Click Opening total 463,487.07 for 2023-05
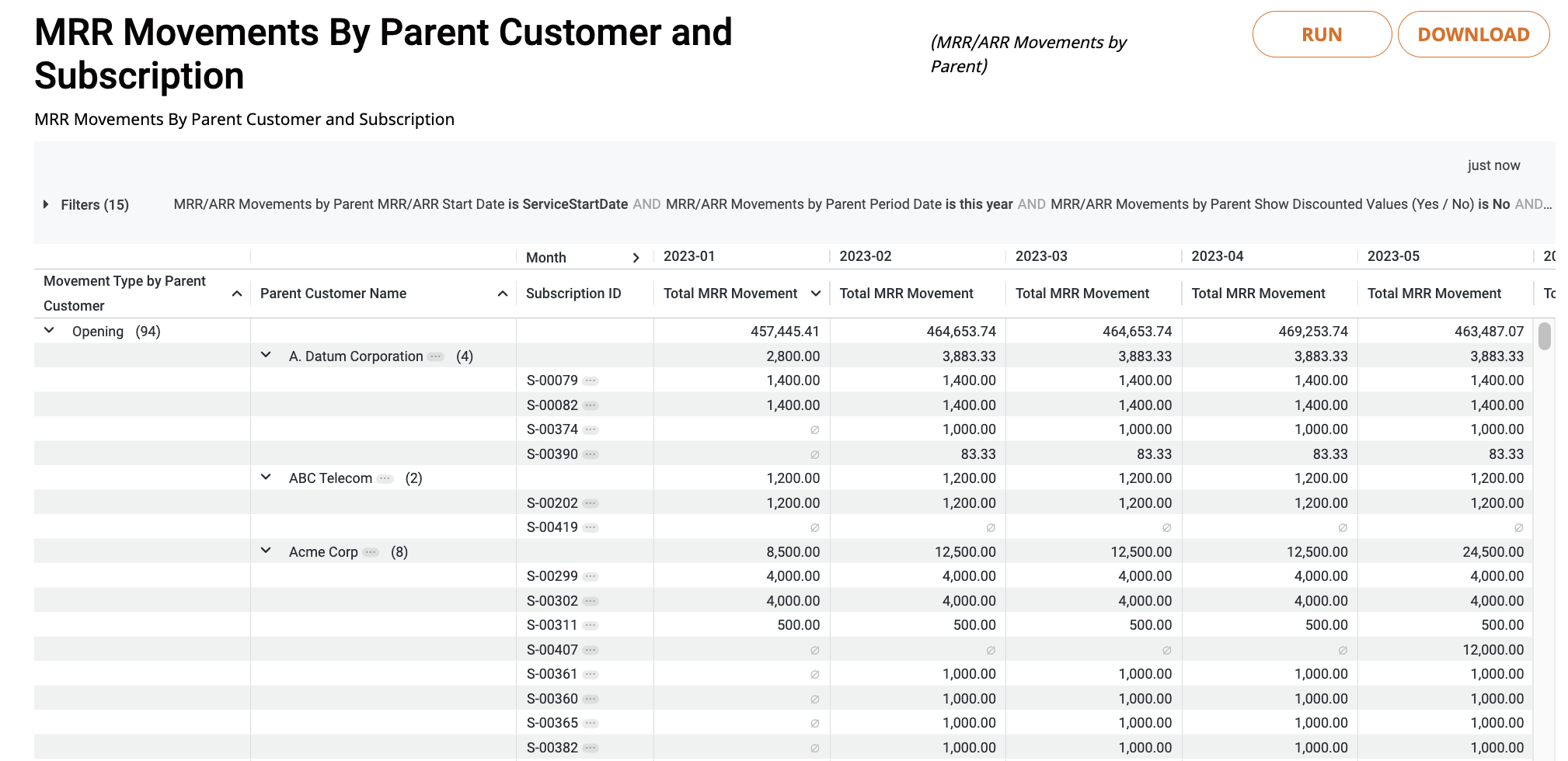Screen dimensions: 1568x761 click(x=1489, y=332)
